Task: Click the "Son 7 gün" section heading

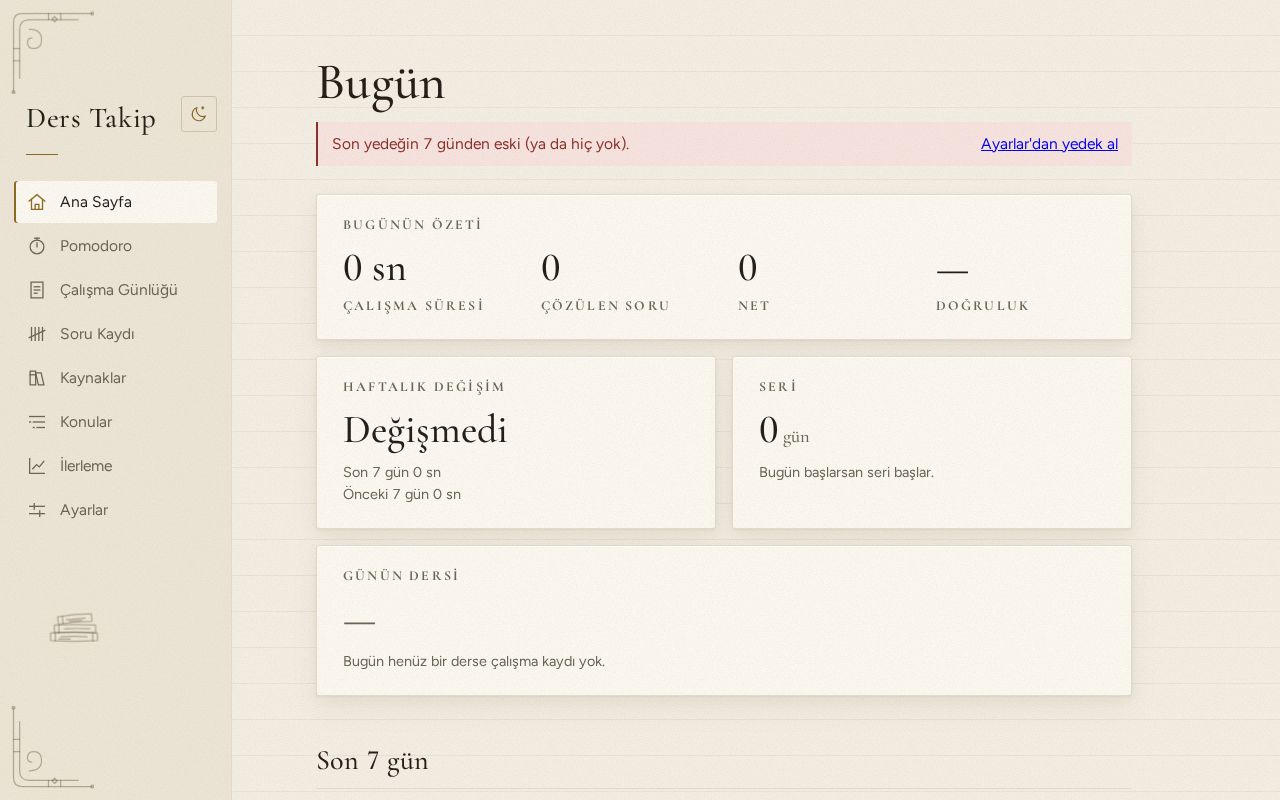Action: pyautogui.click(x=373, y=761)
